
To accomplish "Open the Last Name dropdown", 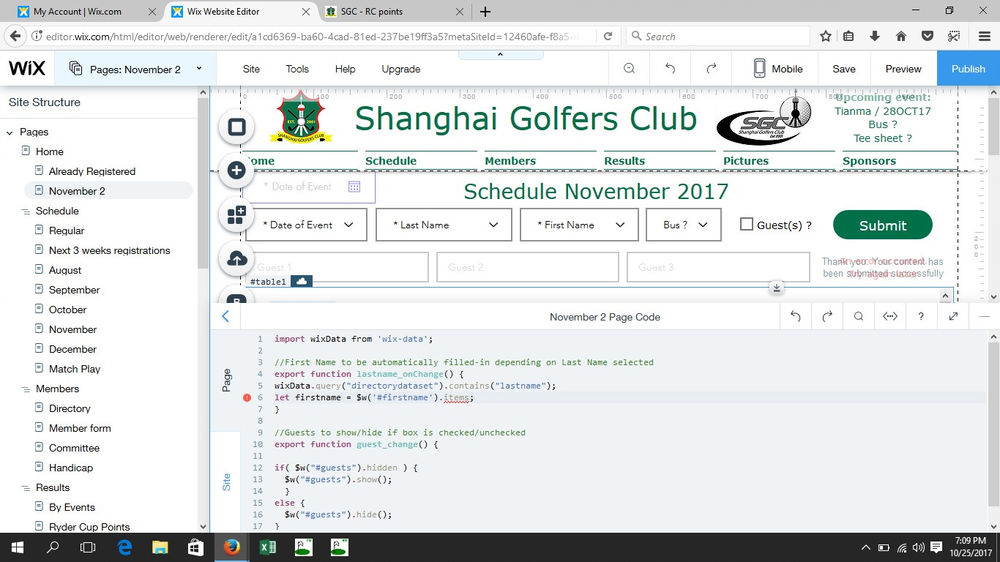I will pyautogui.click(x=444, y=225).
